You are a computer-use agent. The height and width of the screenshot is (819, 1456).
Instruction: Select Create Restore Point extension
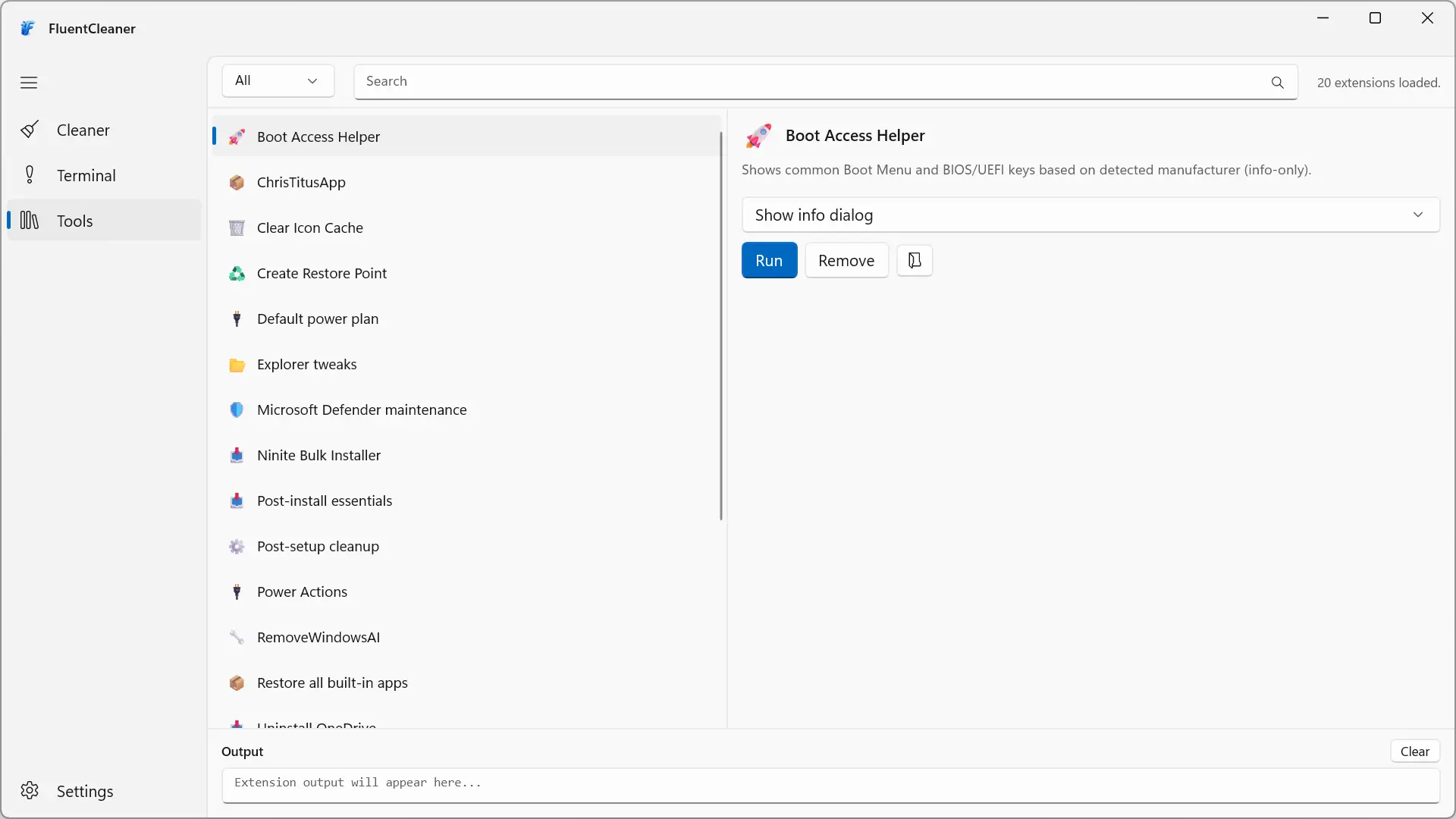tap(466, 273)
